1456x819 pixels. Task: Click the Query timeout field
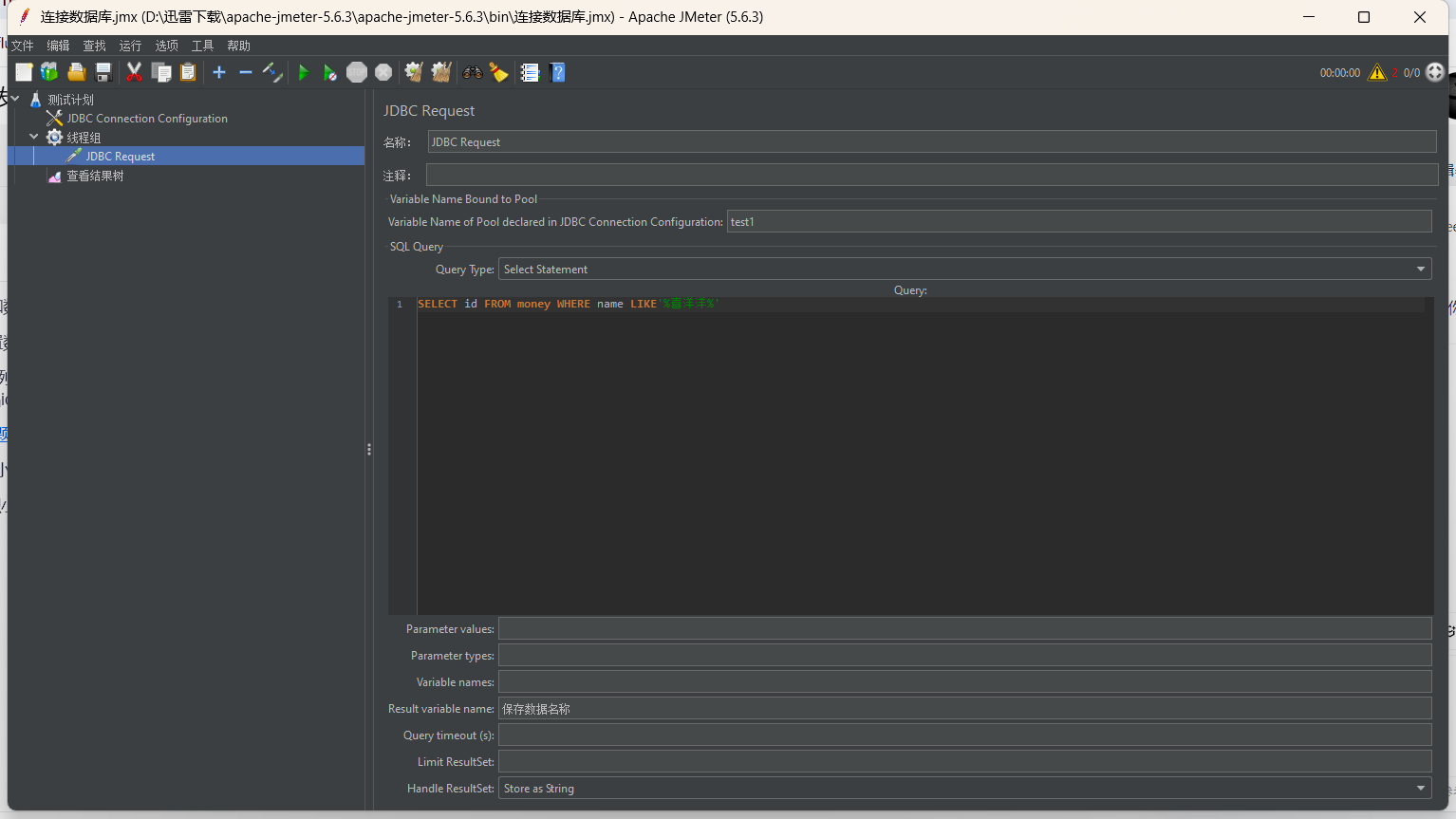964,735
